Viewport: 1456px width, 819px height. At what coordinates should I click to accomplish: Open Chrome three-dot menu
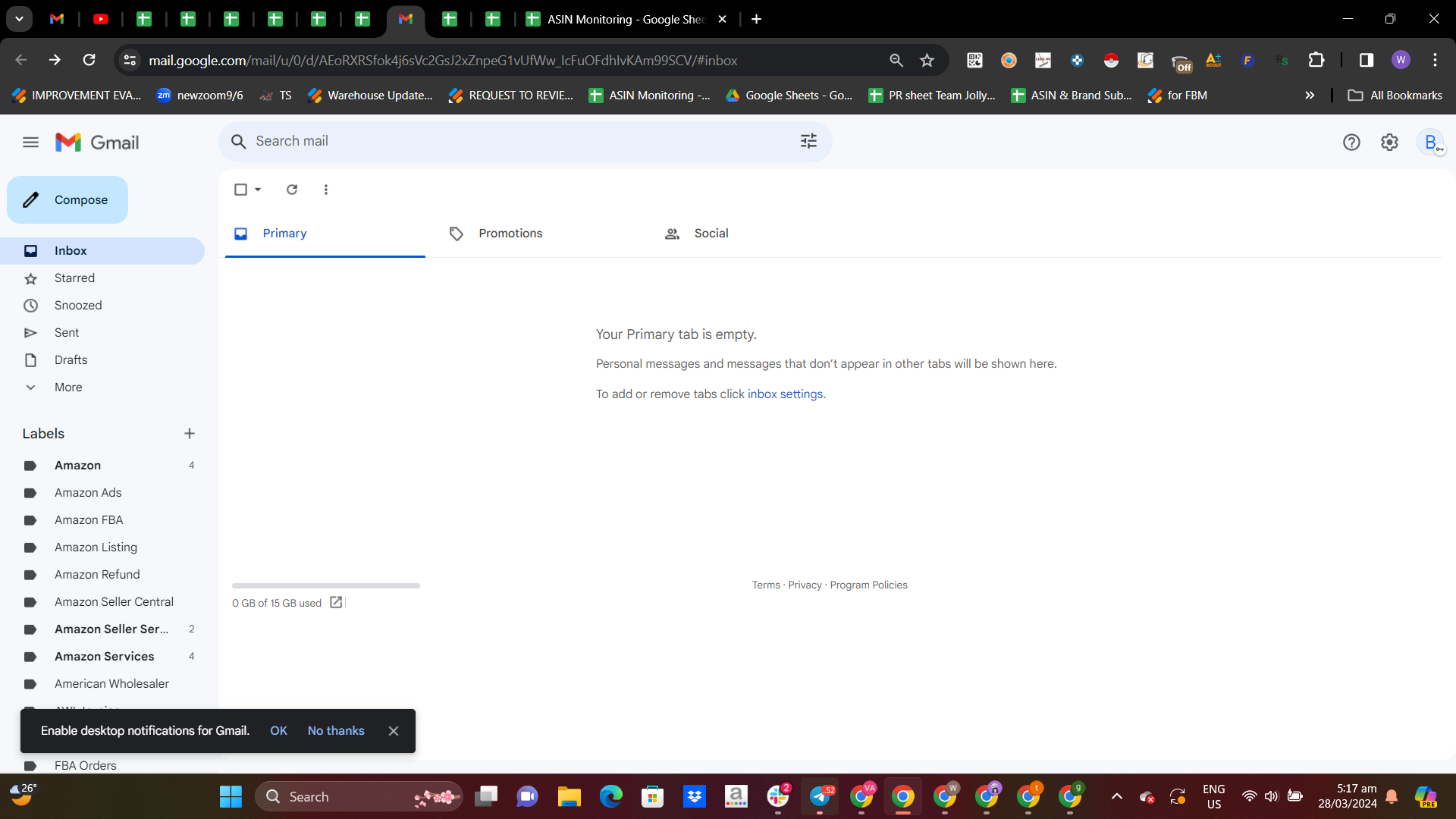1435,60
